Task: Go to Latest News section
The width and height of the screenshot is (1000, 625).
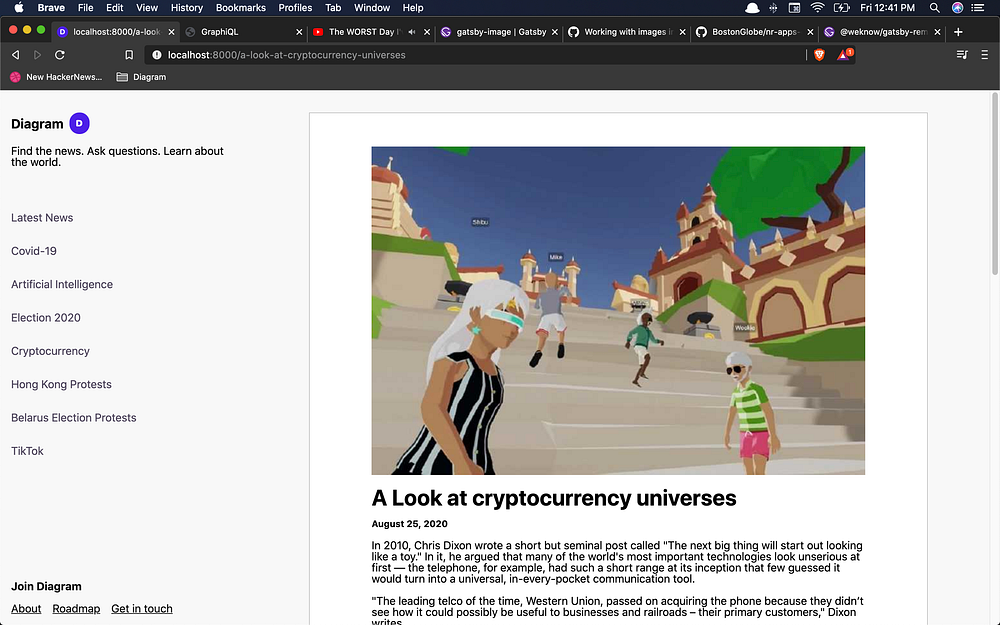Action: point(42,217)
